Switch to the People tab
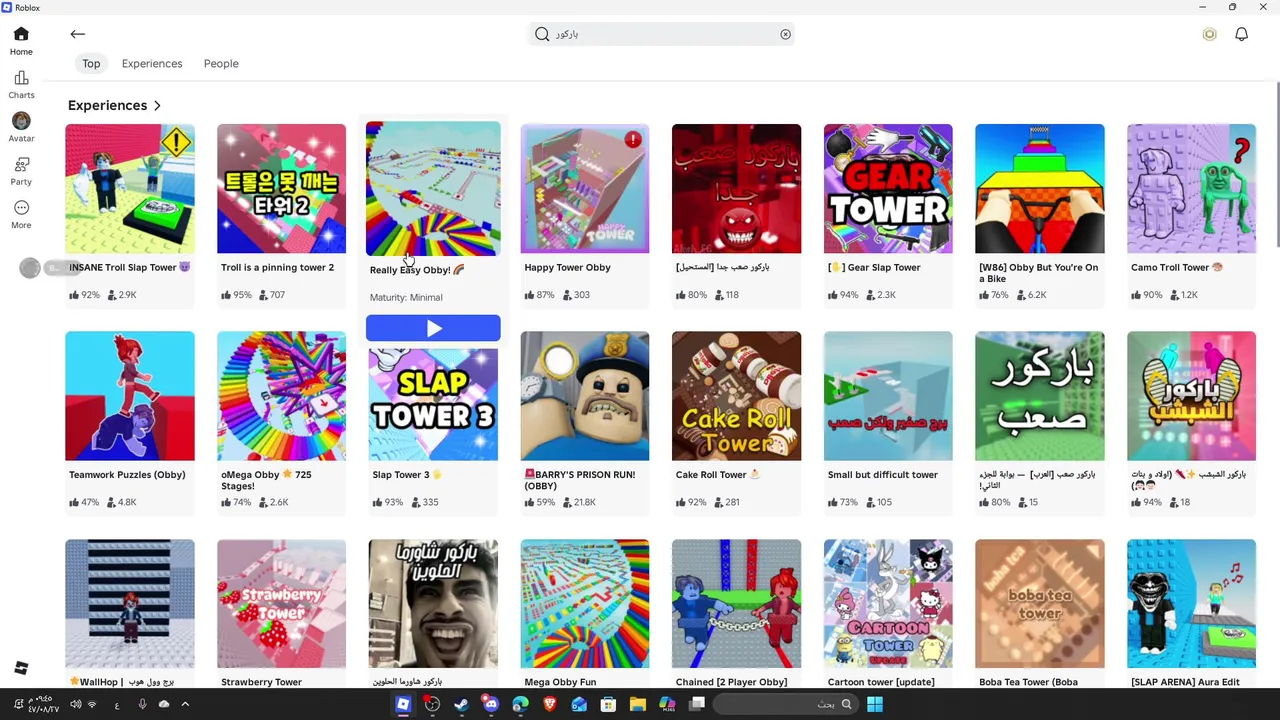The height and width of the screenshot is (720, 1280). (x=221, y=63)
